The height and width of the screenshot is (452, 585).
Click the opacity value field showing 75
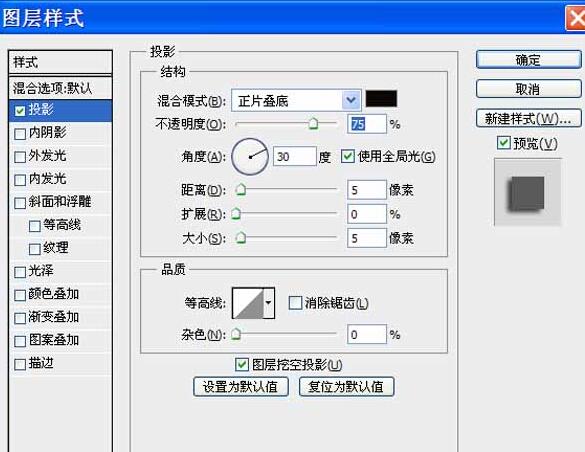pos(367,124)
